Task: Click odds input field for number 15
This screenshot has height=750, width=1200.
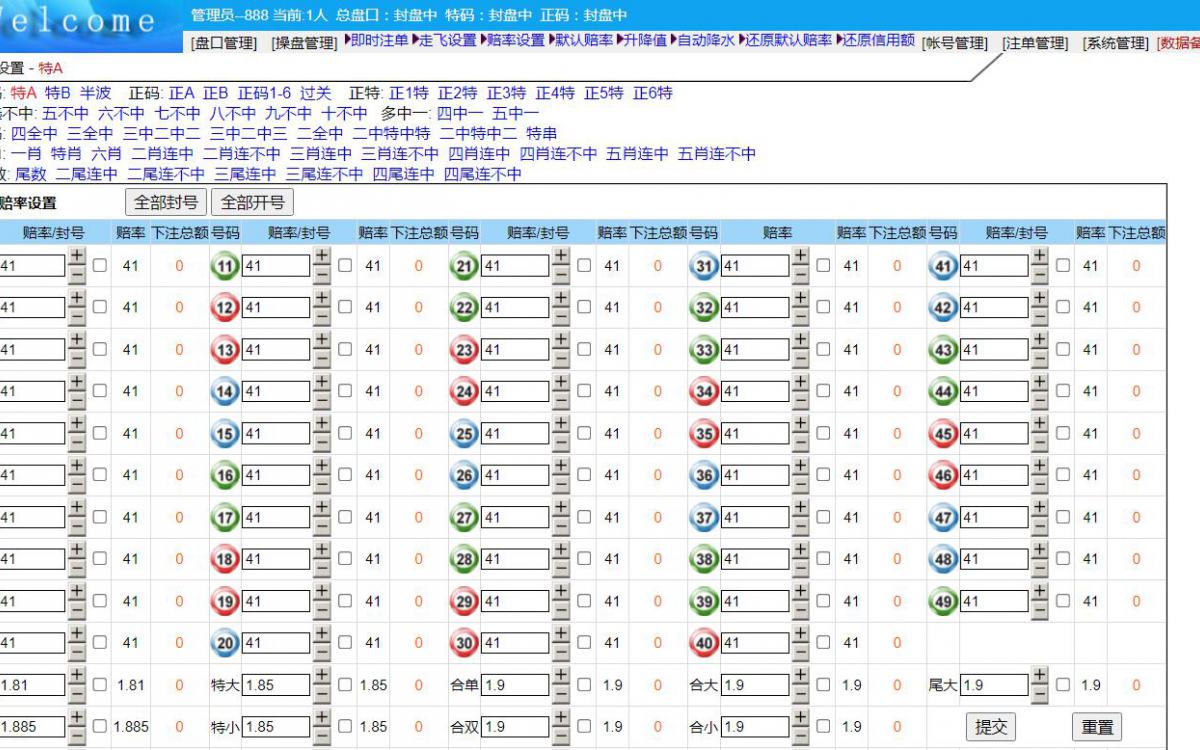Action: pyautogui.click(x=277, y=434)
